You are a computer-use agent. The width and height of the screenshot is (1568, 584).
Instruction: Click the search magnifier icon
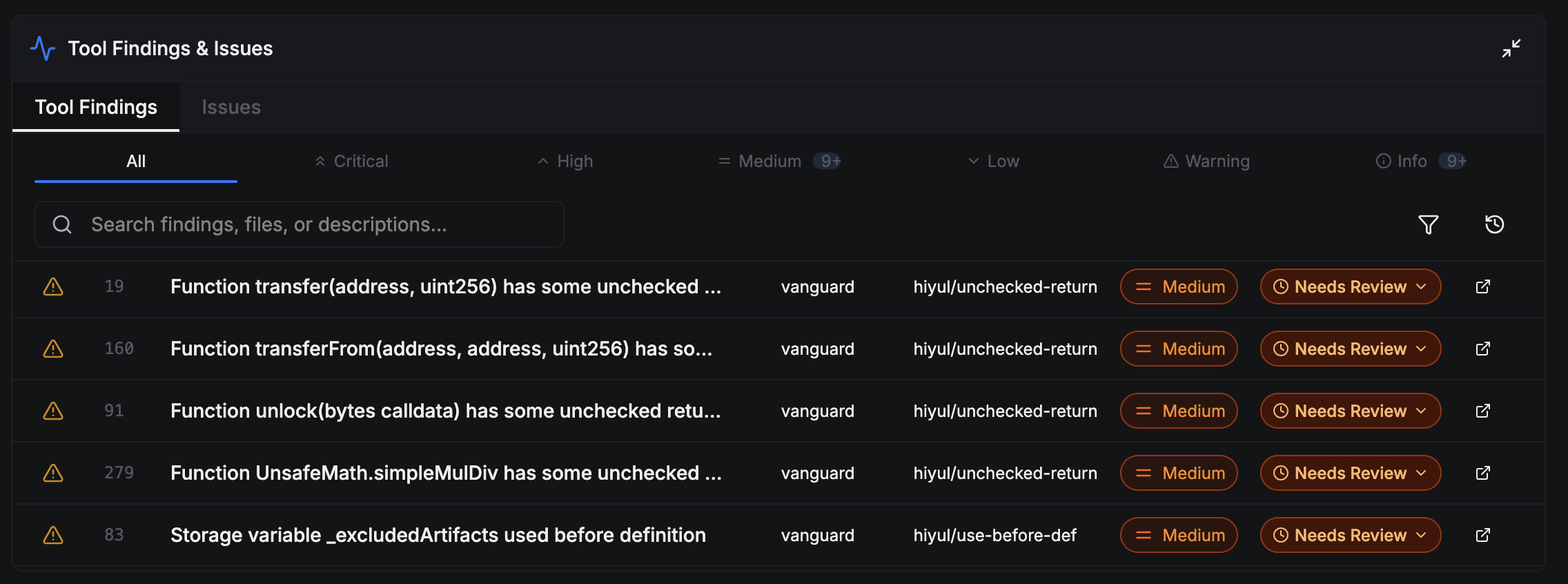pos(62,224)
